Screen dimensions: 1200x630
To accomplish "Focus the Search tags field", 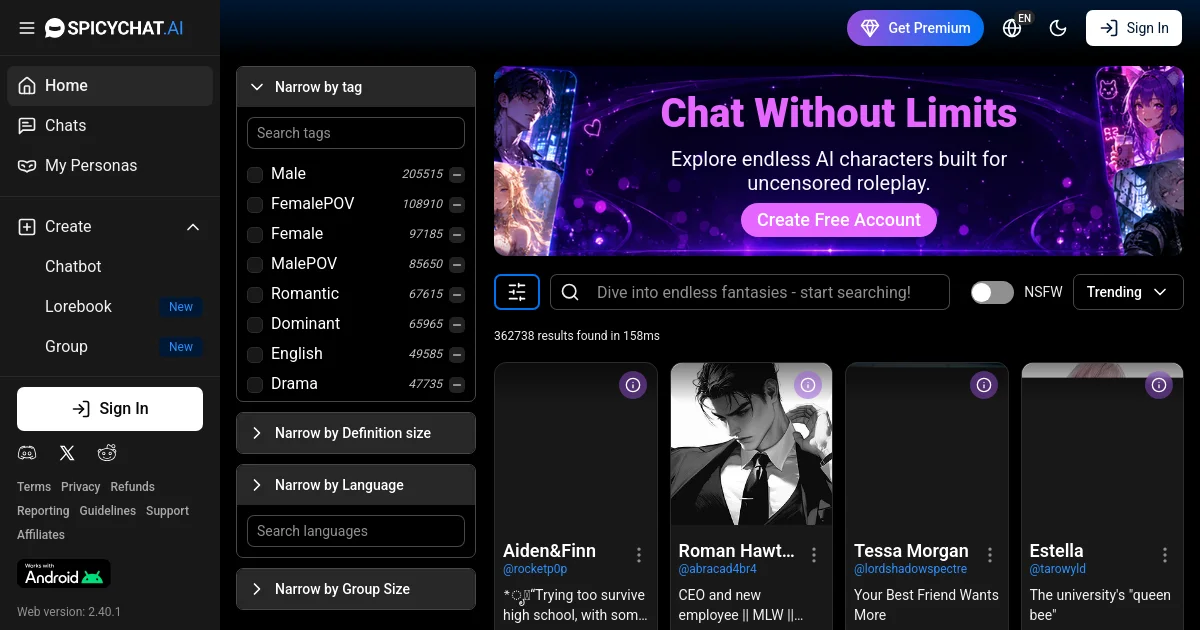I will pos(356,133).
